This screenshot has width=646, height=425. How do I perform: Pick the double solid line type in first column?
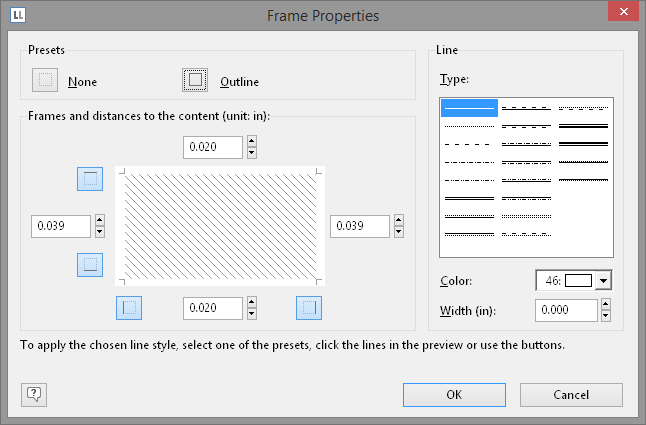click(469, 198)
